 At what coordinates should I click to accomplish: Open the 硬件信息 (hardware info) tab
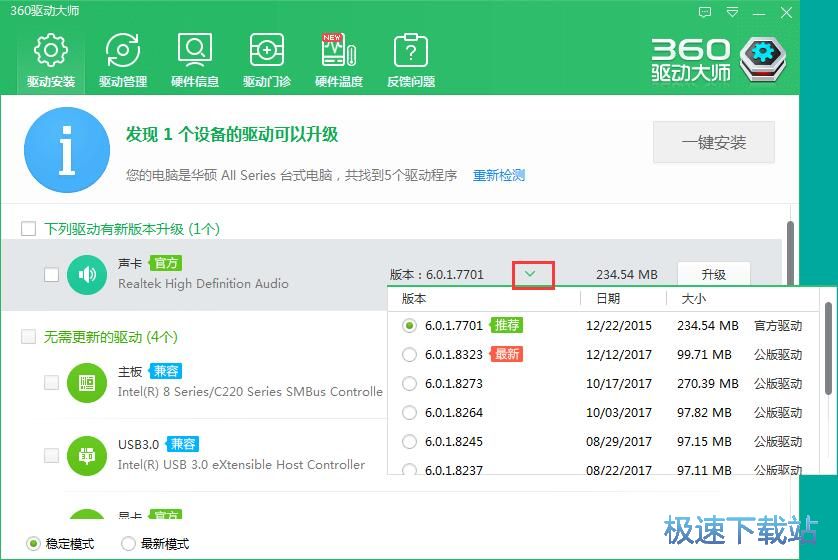coord(195,60)
